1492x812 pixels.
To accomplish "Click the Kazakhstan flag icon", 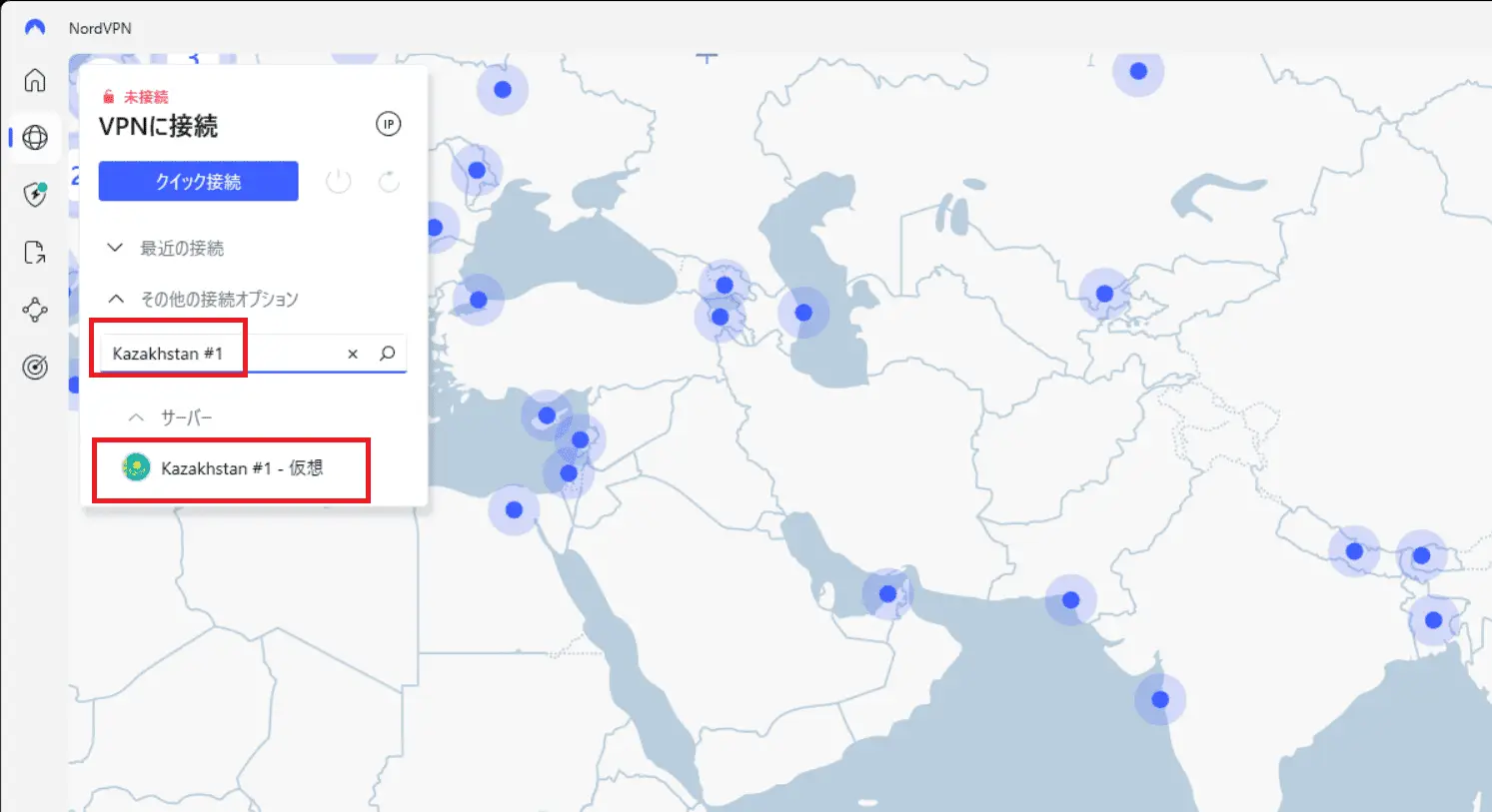I will click(136, 467).
